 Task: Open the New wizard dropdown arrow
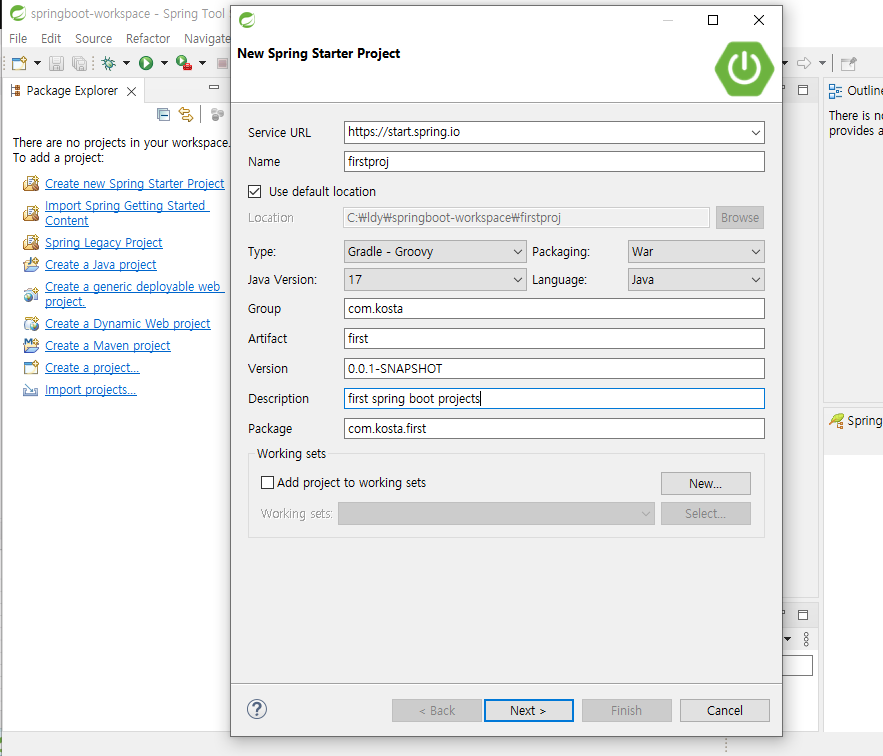(x=37, y=63)
